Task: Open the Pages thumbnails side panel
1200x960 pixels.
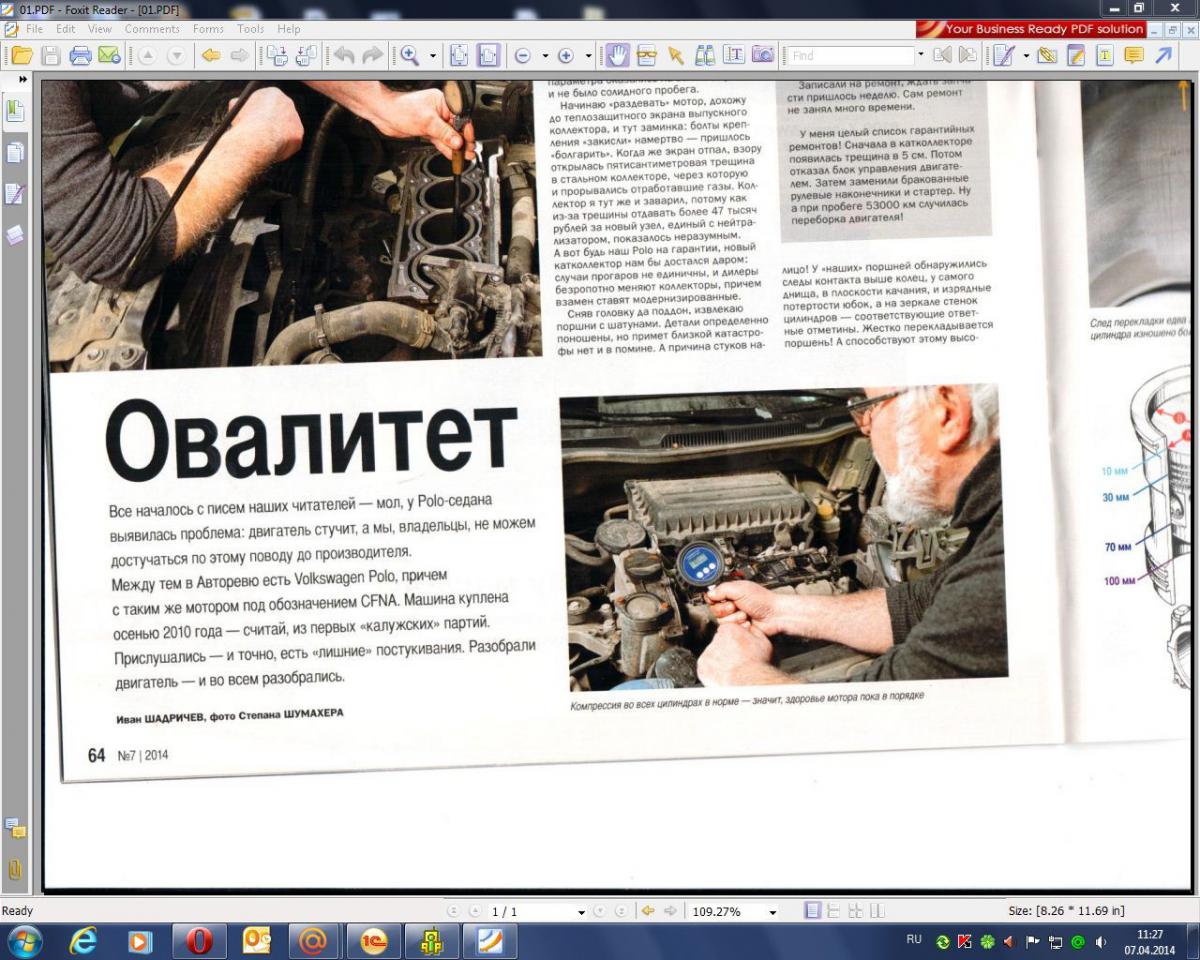Action: point(15,152)
